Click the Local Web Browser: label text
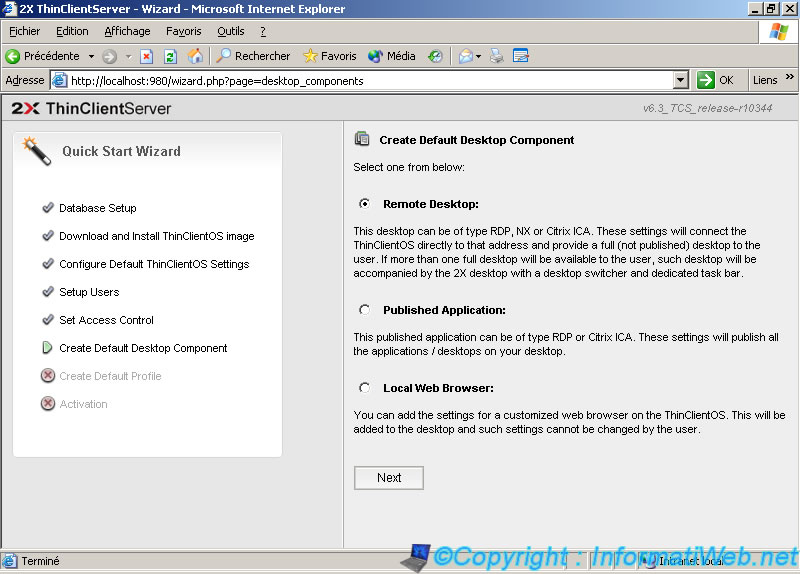The image size is (800, 574). (x=438, y=388)
